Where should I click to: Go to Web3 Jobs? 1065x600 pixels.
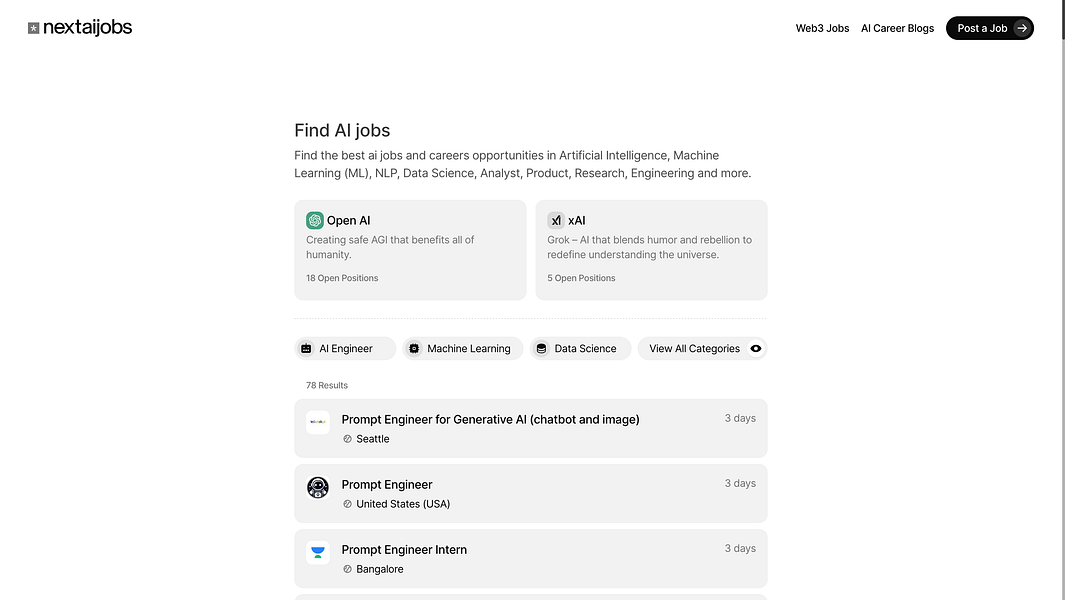(x=822, y=28)
